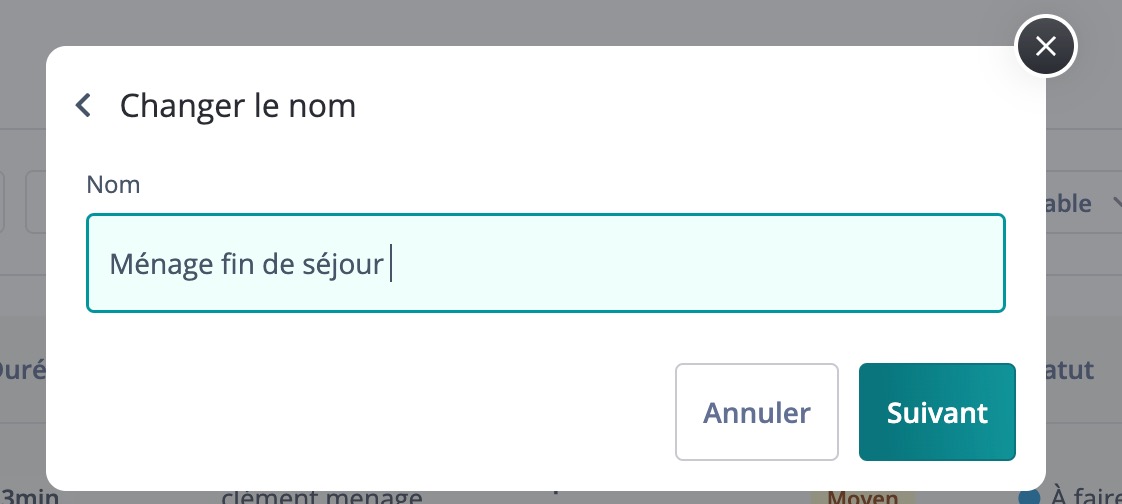The image size is (1122, 504).
Task: Close the dialog with the X icon
Action: click(x=1045, y=47)
